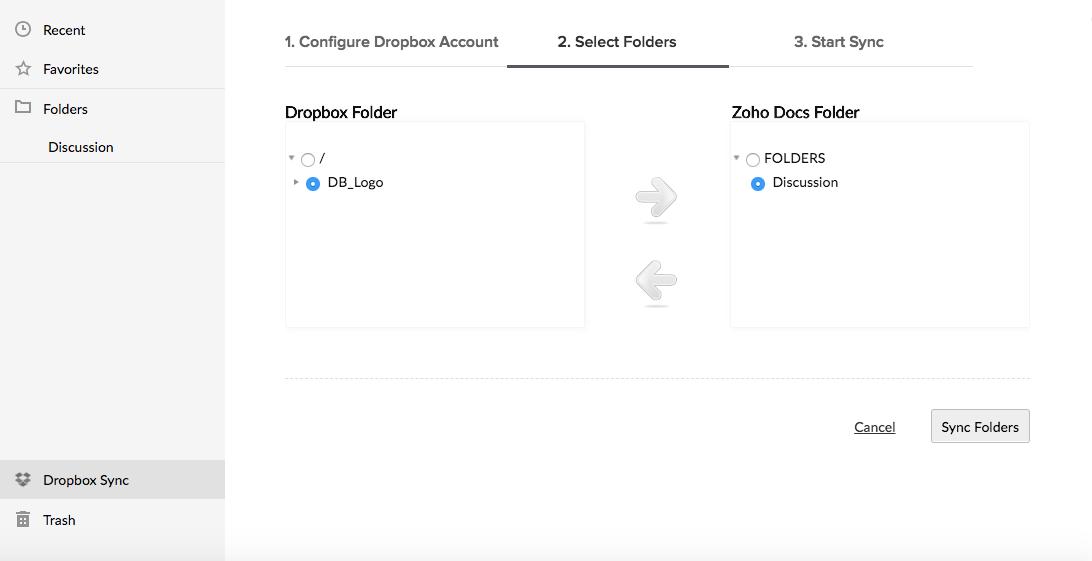Click the right-pointing sync arrow
The height and width of the screenshot is (561, 1092).
pyautogui.click(x=656, y=197)
